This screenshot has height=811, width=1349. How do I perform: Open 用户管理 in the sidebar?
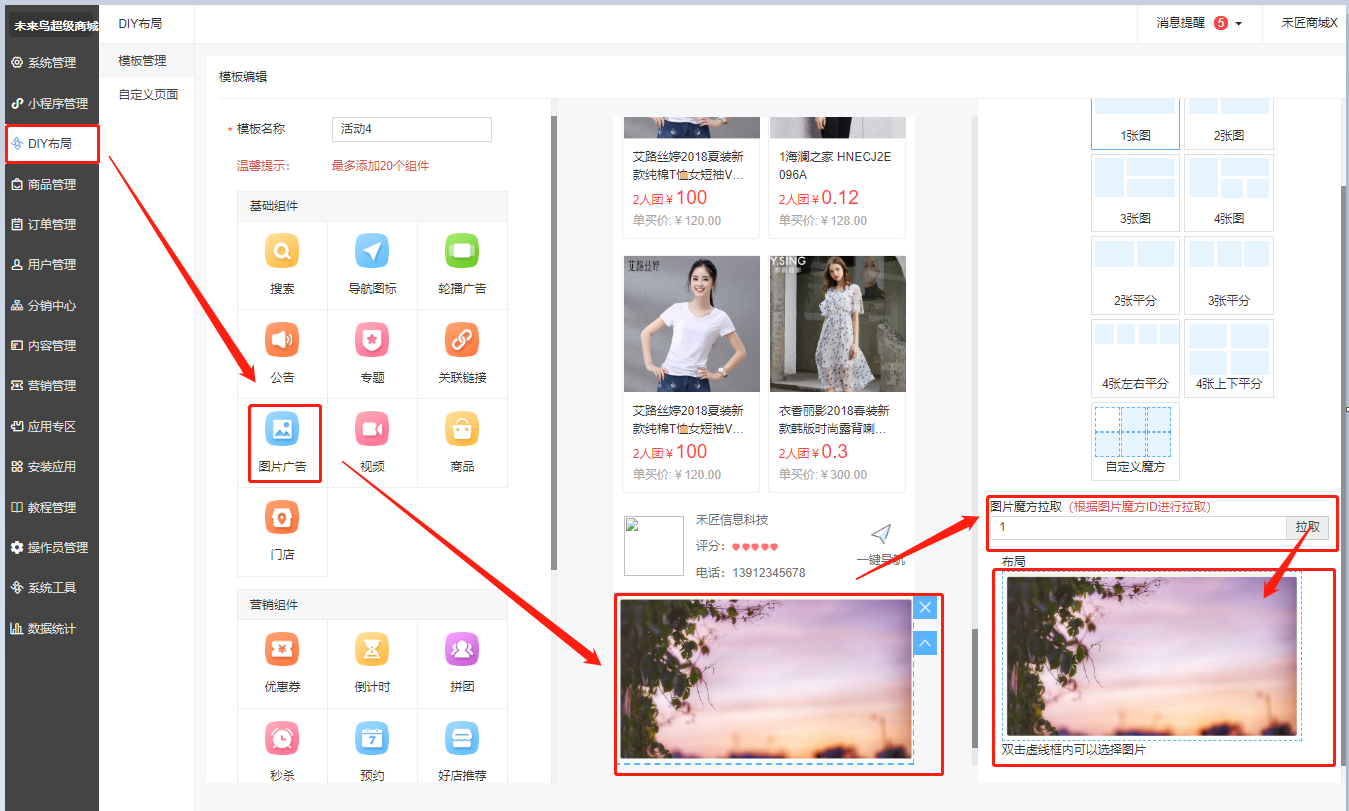pos(50,264)
